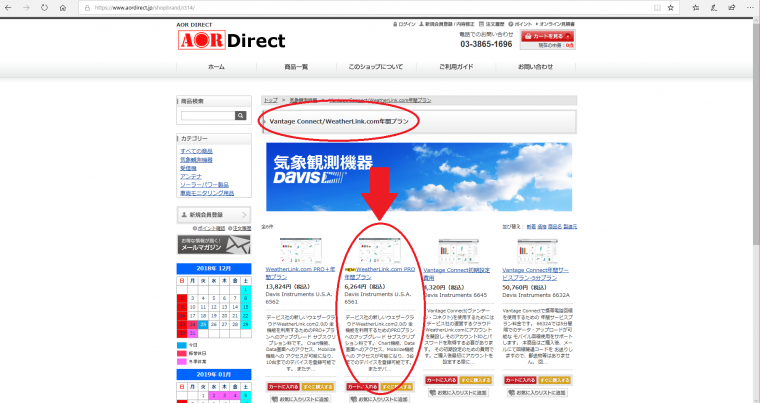Click the address bar URL field
This screenshot has height=403, width=760.
pos(368,8)
